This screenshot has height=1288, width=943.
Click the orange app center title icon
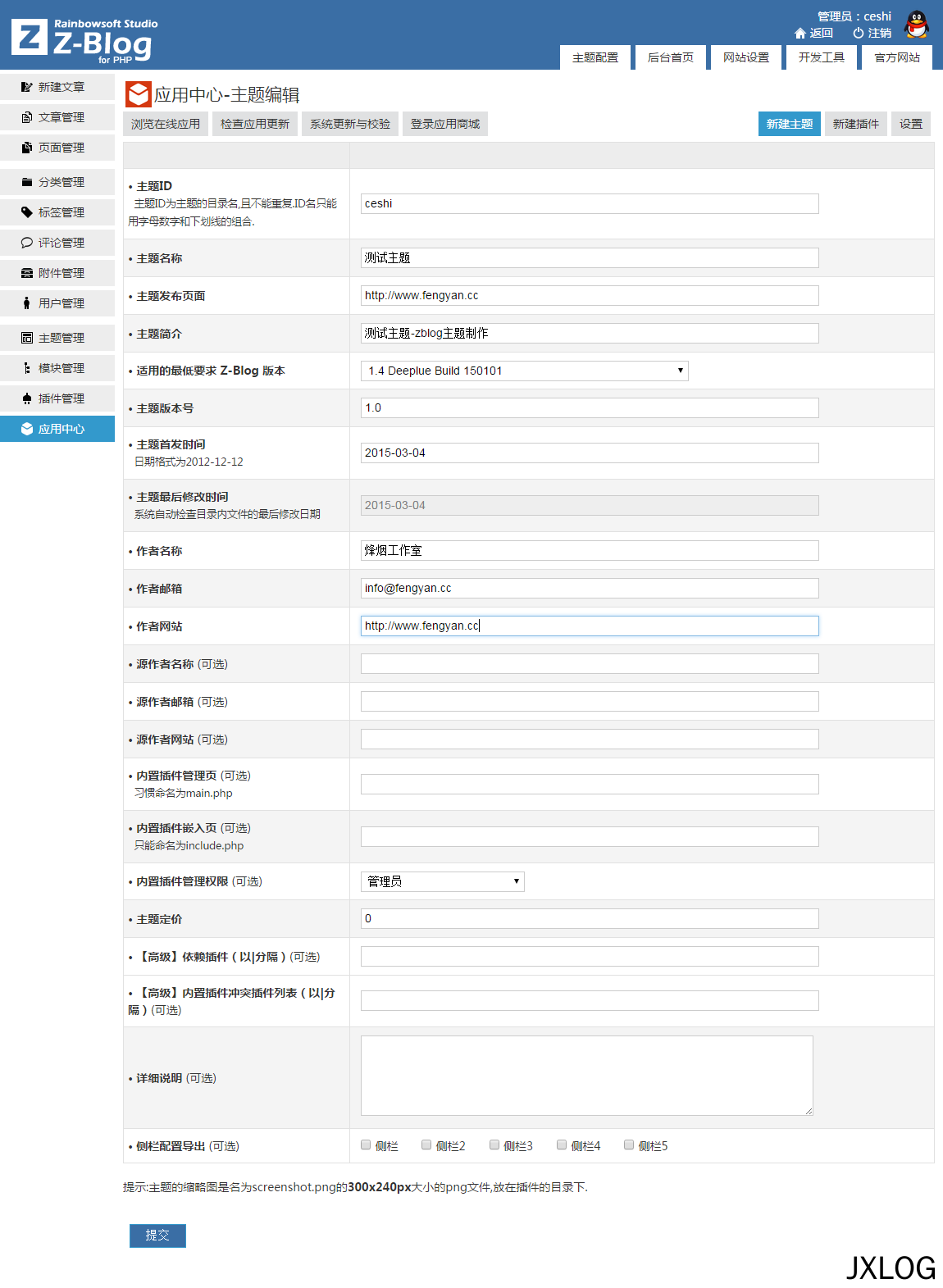(x=138, y=94)
